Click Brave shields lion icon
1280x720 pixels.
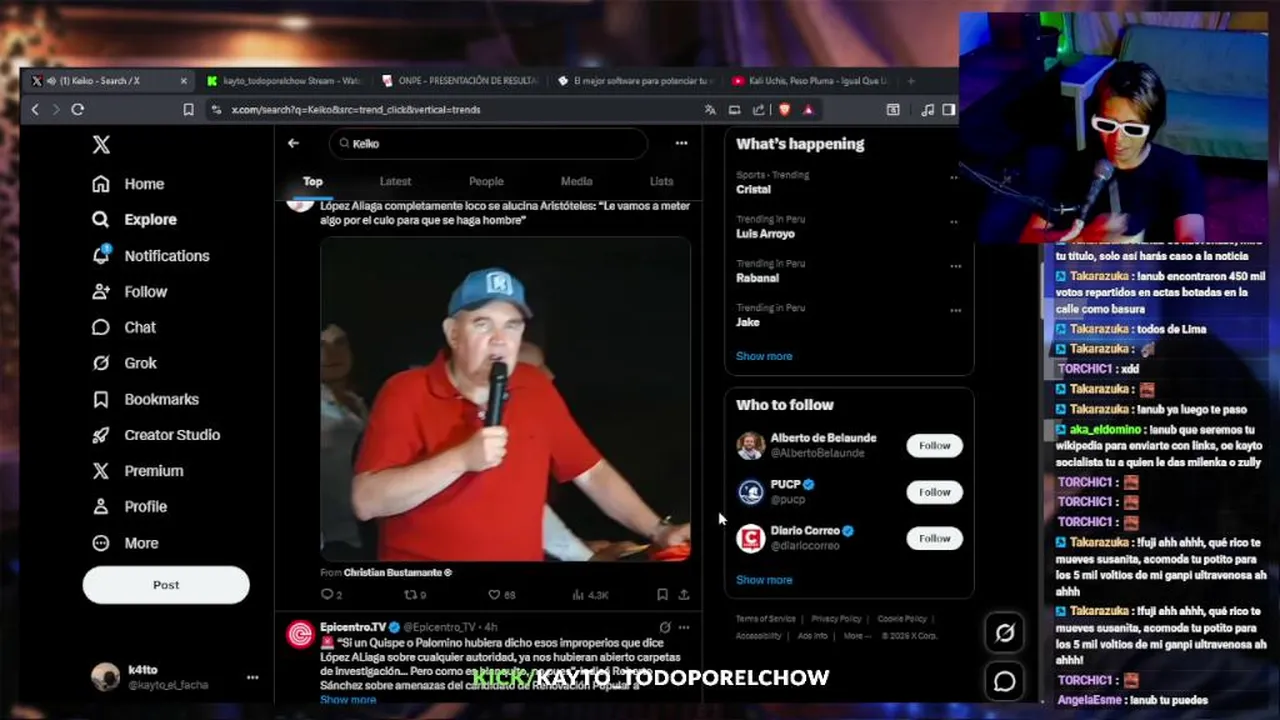[783, 110]
